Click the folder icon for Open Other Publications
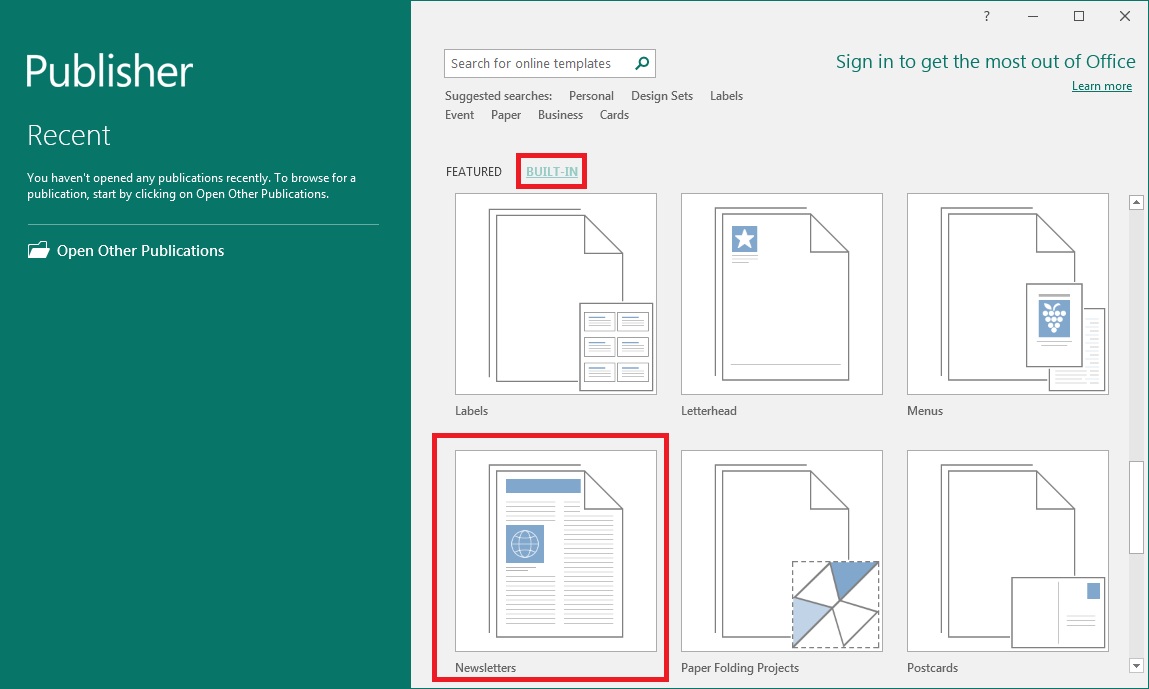Screen dimensions: 1149x689 [x=38, y=250]
